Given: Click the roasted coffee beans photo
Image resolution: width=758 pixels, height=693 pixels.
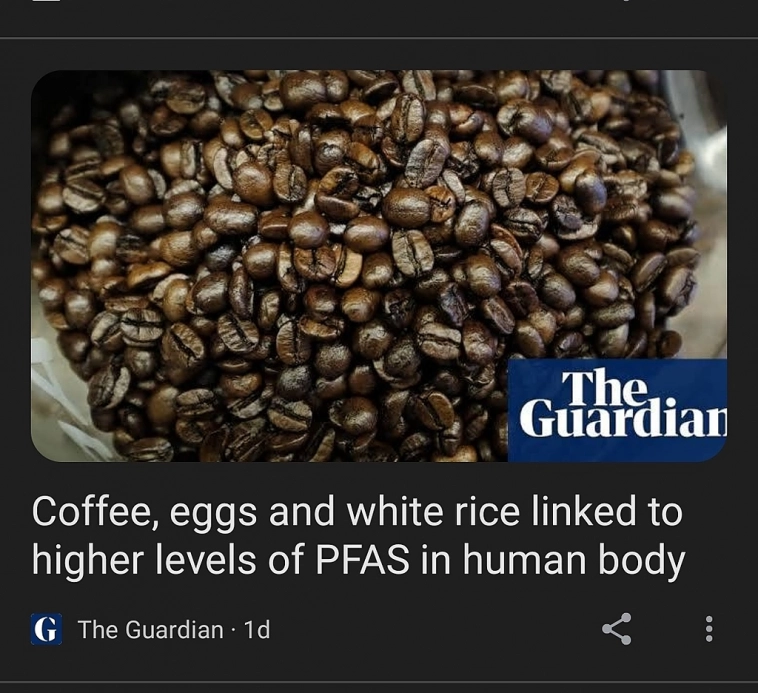Looking at the screenshot, I should click(379, 266).
